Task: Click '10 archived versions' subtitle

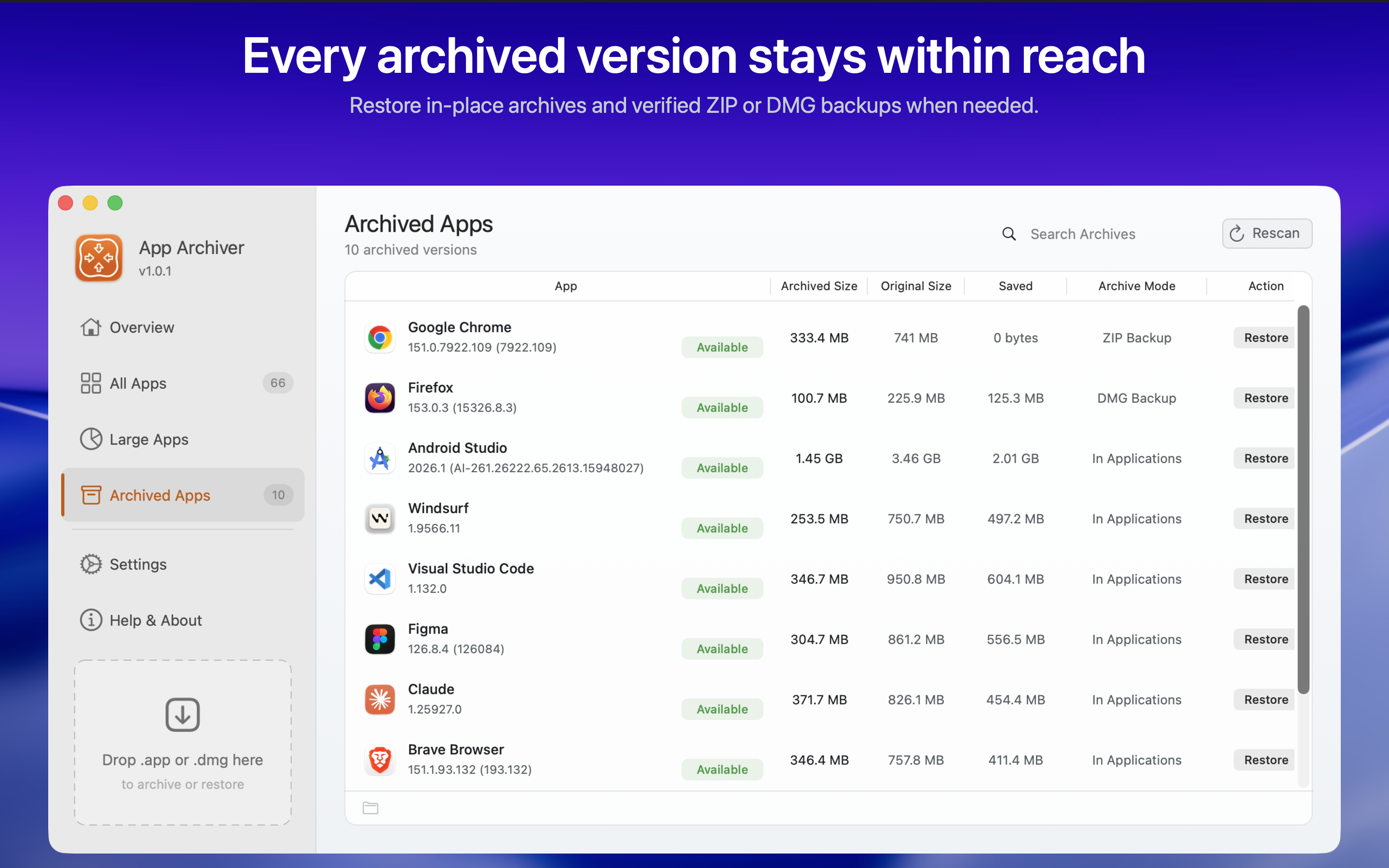Action: pos(410,250)
